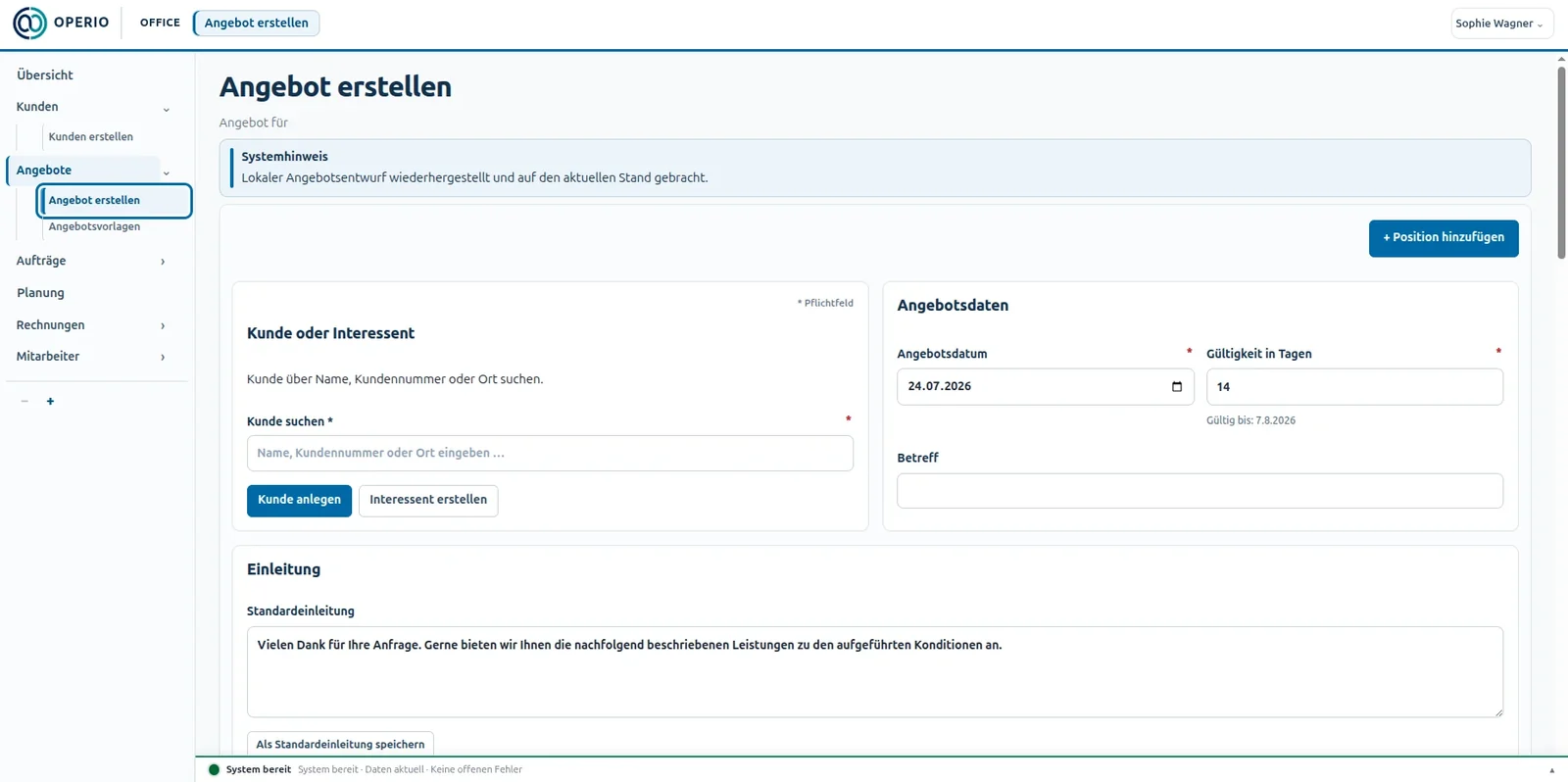Expand the Rechnungen sidebar section
The height and width of the screenshot is (782, 1568).
pos(163,325)
